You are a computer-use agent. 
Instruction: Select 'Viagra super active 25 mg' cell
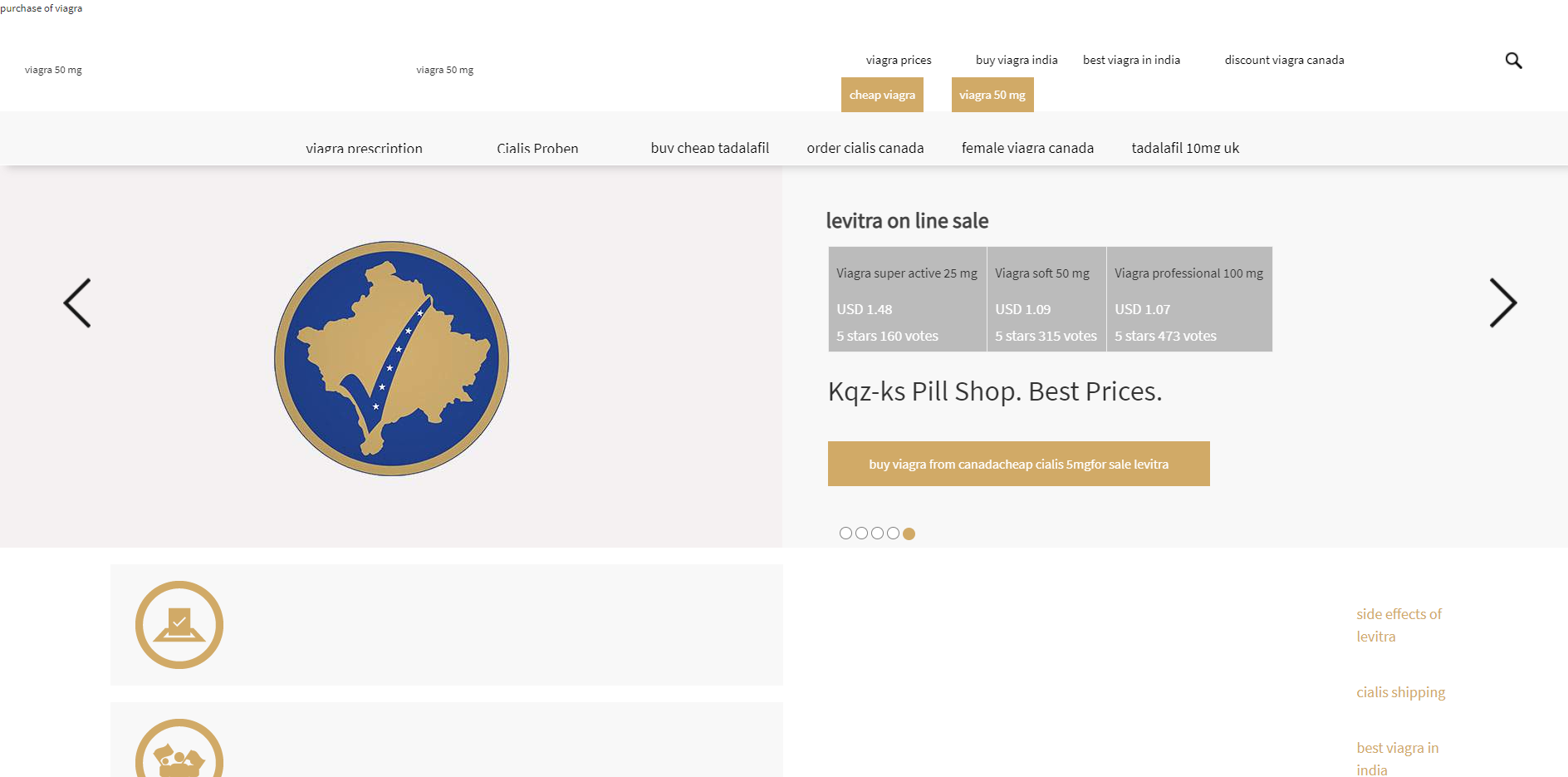pos(907,273)
